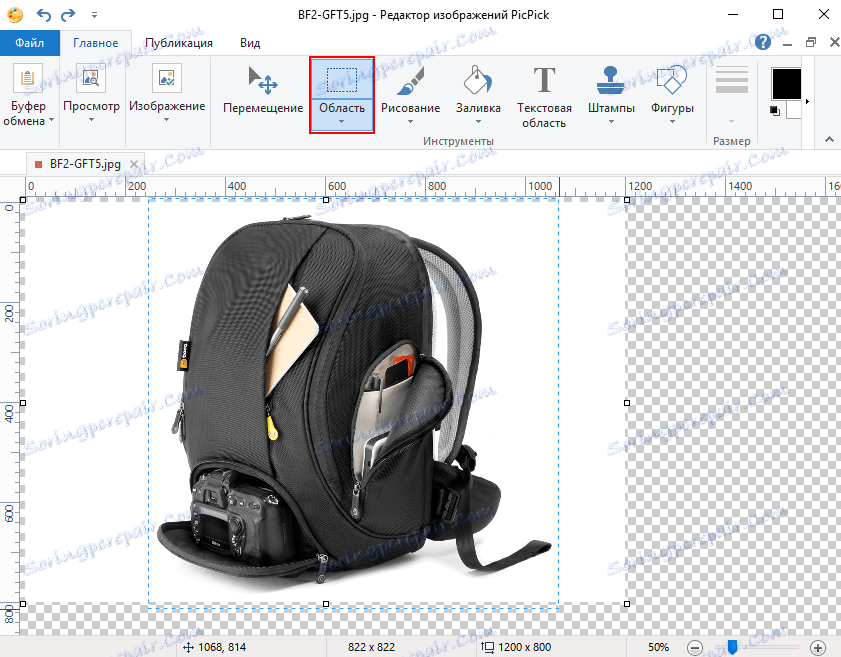Click the 50% zoom level indicator
The height and width of the screenshot is (657, 841).
pos(658,647)
